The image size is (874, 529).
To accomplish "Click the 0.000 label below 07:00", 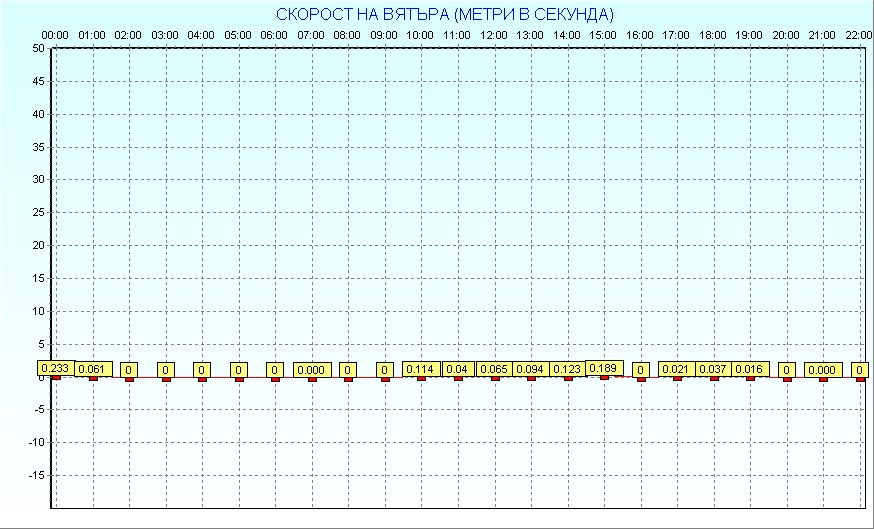I will pos(312,370).
